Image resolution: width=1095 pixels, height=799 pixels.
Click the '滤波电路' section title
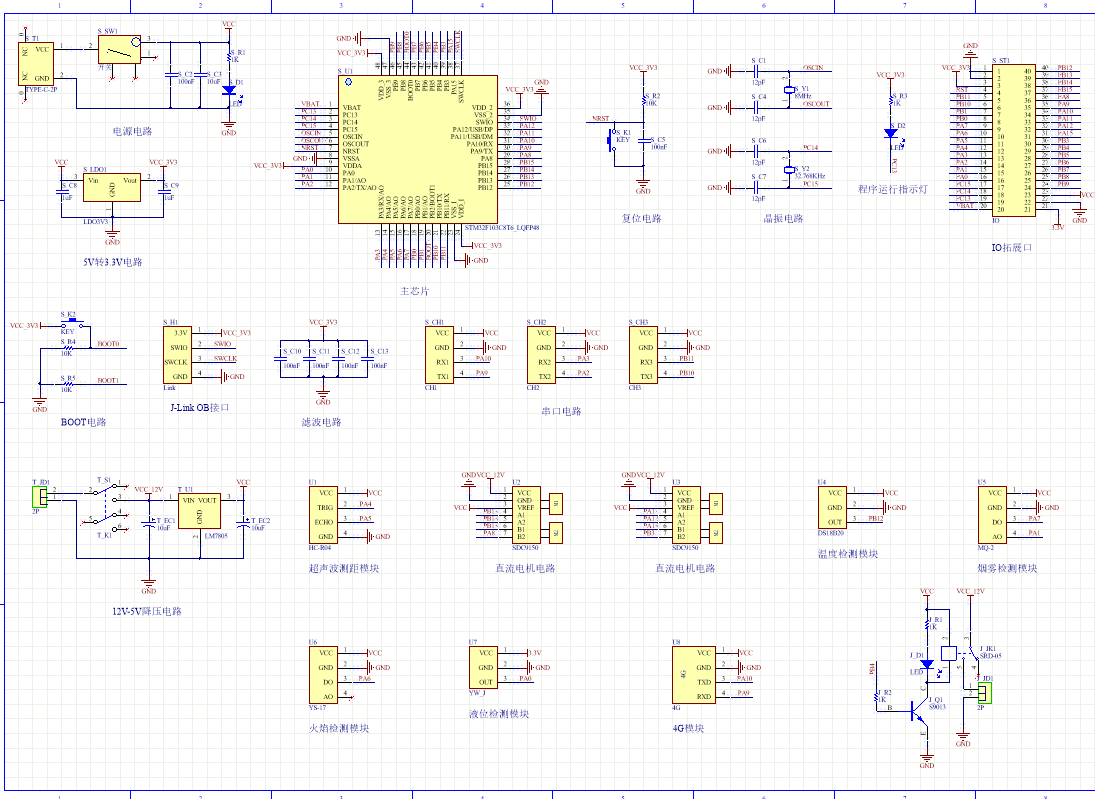(321, 422)
